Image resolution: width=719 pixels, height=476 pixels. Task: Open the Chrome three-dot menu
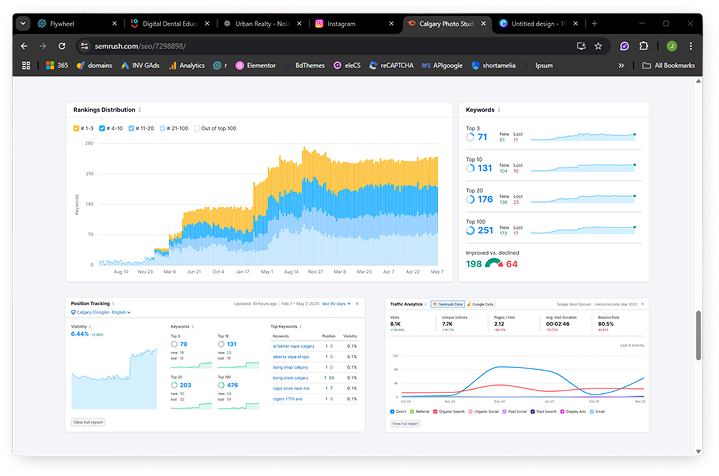coord(691,46)
